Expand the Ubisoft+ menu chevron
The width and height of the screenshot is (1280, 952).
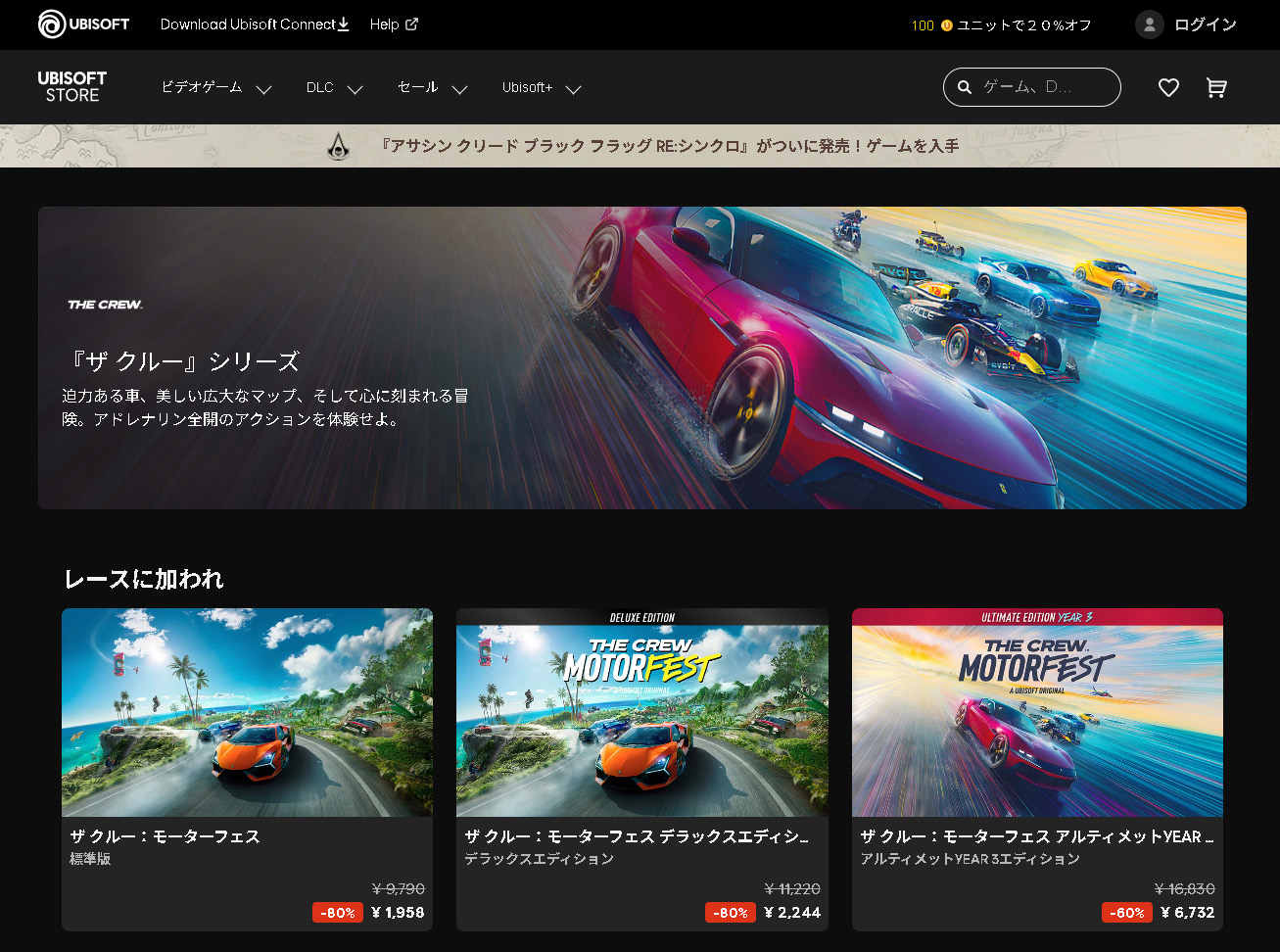[x=574, y=89]
